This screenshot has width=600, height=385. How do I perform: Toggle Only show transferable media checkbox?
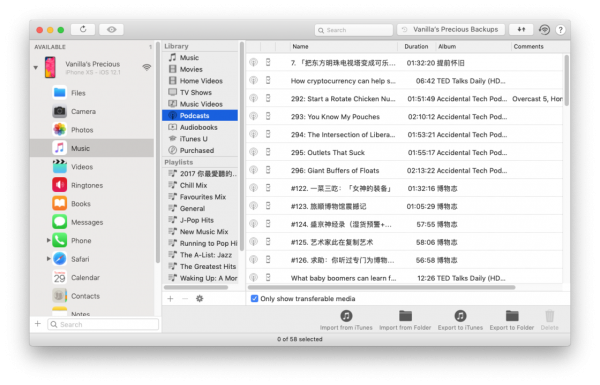coord(254,299)
